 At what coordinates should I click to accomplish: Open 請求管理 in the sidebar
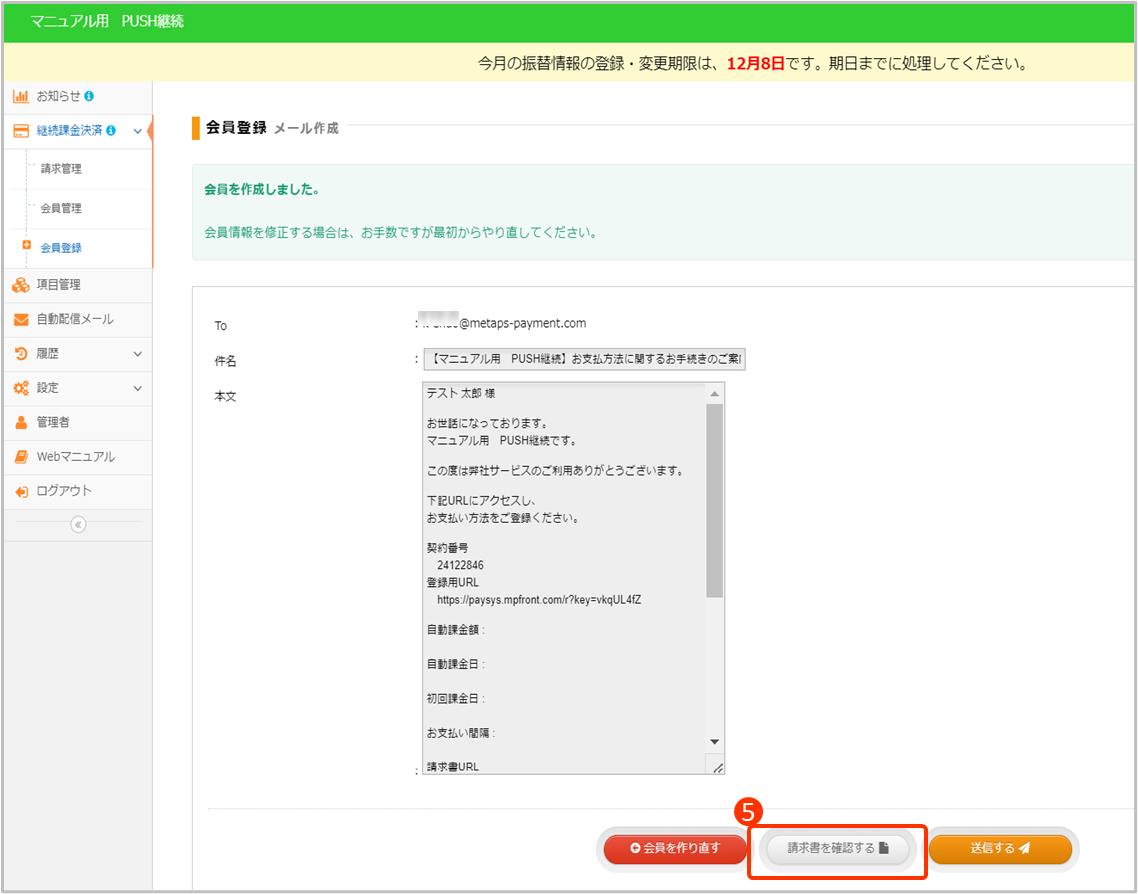(61, 169)
